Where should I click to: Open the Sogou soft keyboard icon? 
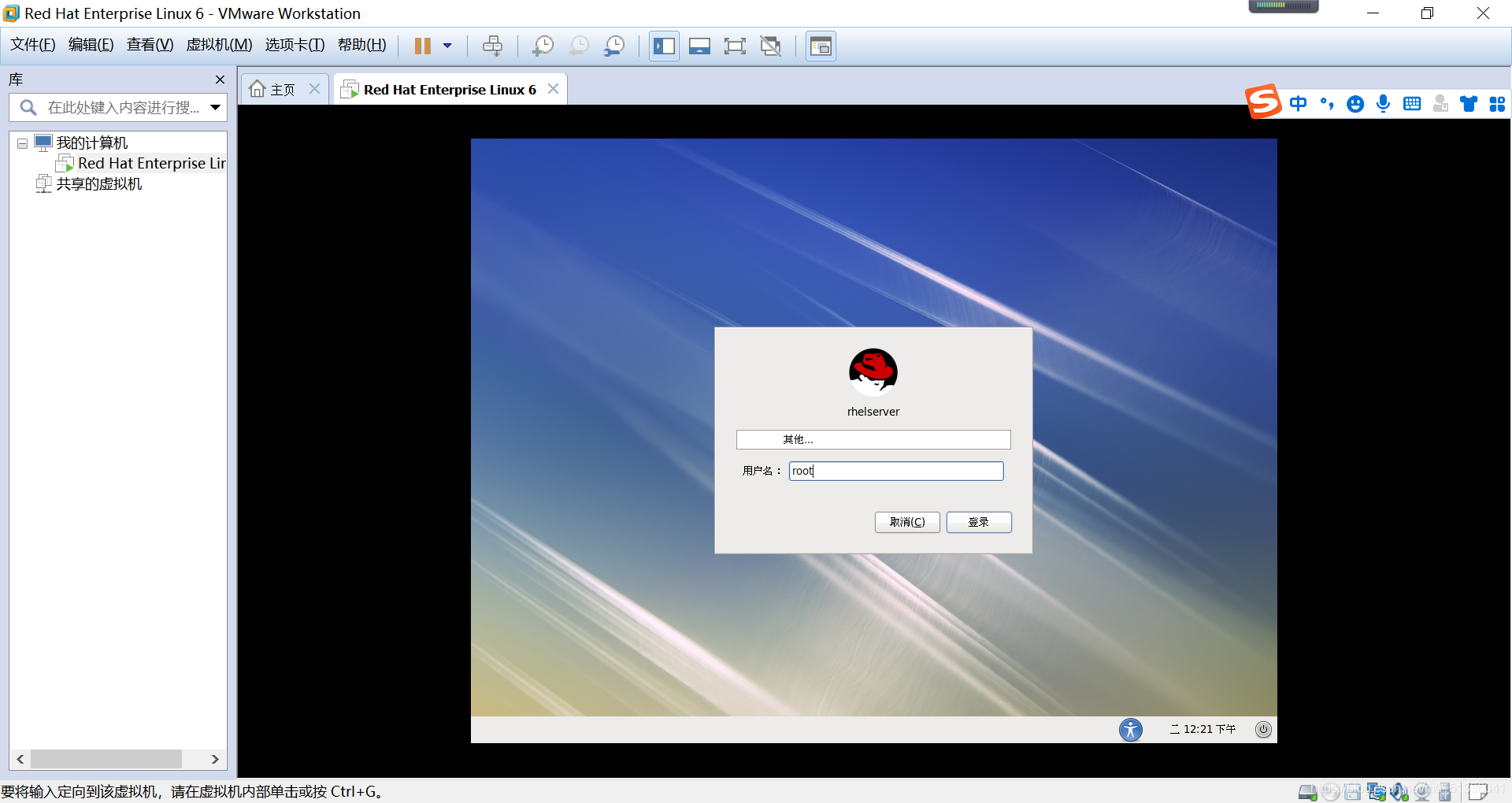point(1412,104)
